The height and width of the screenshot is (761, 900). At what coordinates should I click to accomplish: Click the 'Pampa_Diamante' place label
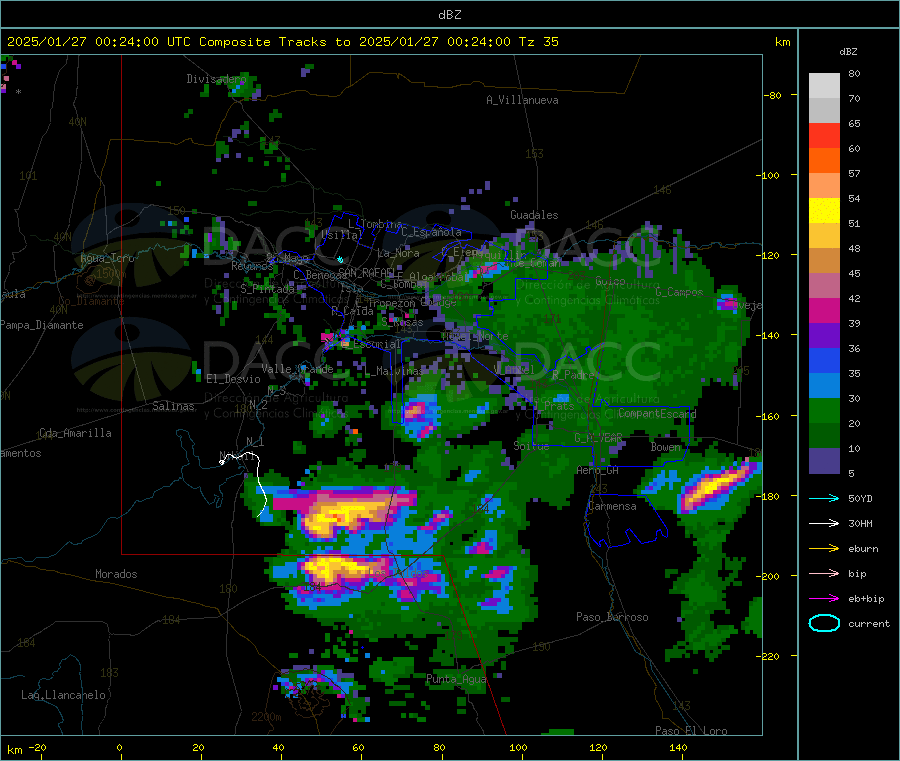pos(42,325)
